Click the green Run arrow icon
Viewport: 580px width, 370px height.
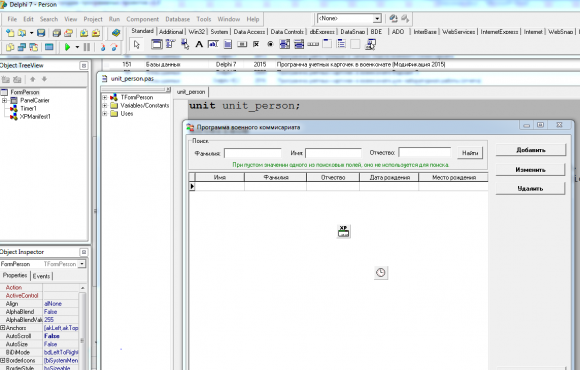tap(67, 47)
